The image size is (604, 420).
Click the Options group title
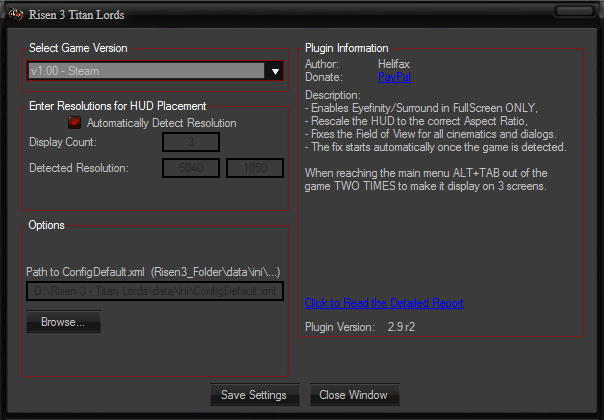coord(47,225)
